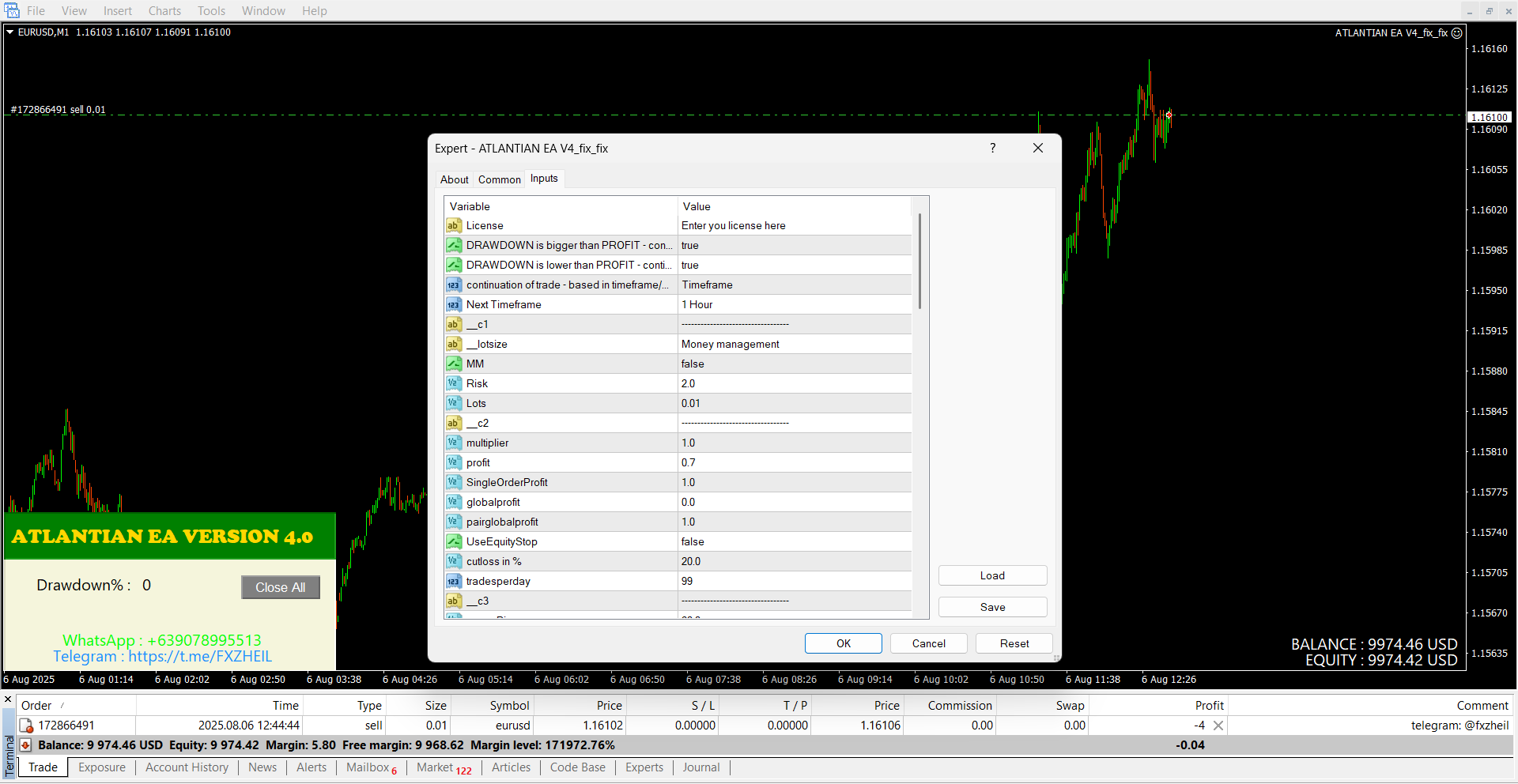The width and height of the screenshot is (1518, 784).
Task: Click the order icon for ticket 172866491
Action: (x=26, y=726)
